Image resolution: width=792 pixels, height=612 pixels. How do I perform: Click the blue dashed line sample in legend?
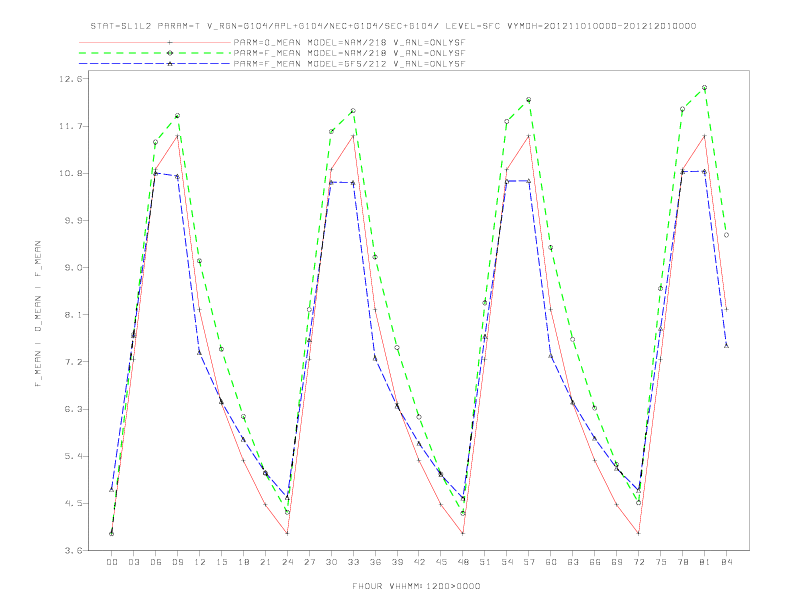point(155,64)
